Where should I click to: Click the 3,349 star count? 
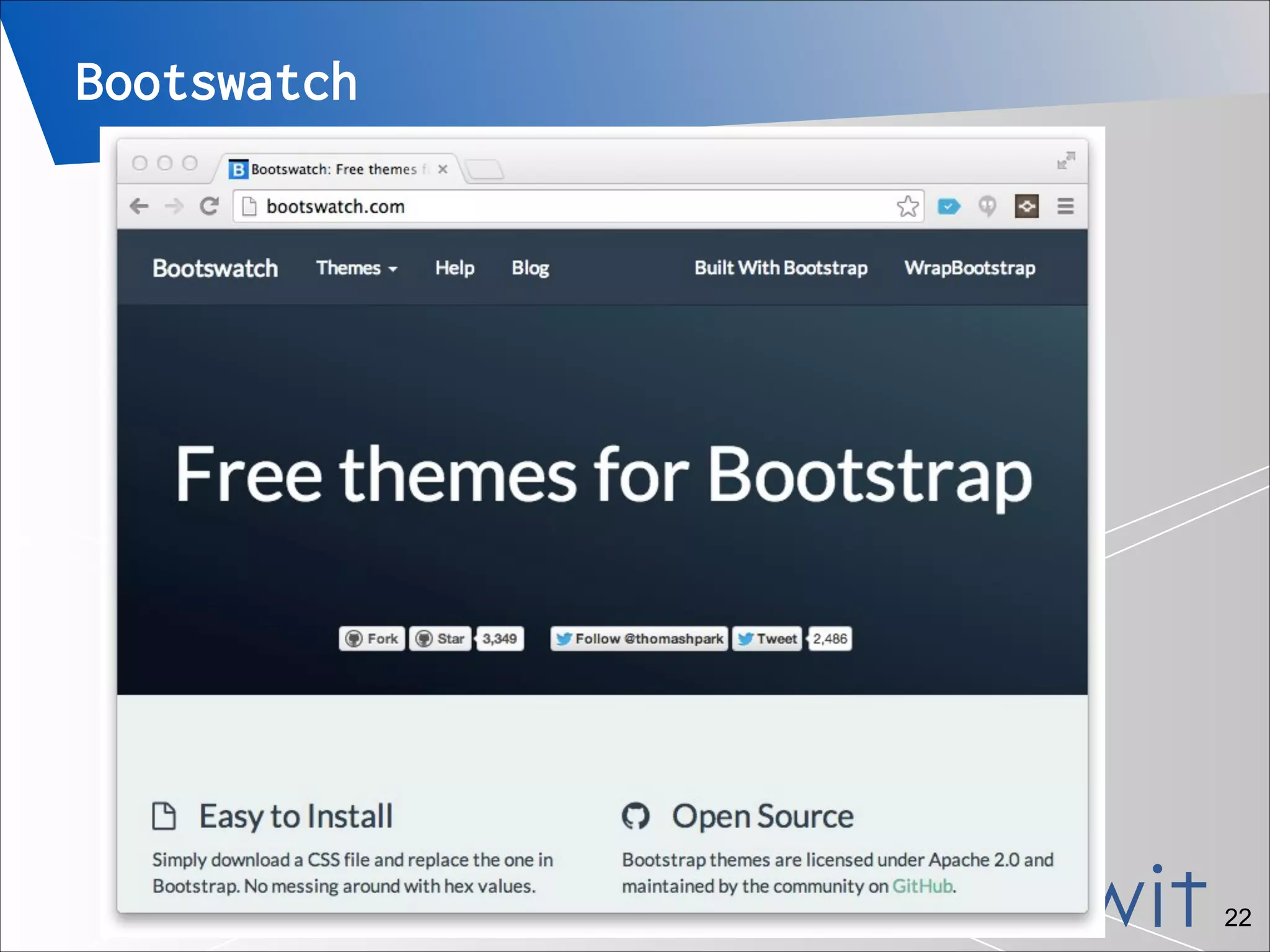pos(500,639)
